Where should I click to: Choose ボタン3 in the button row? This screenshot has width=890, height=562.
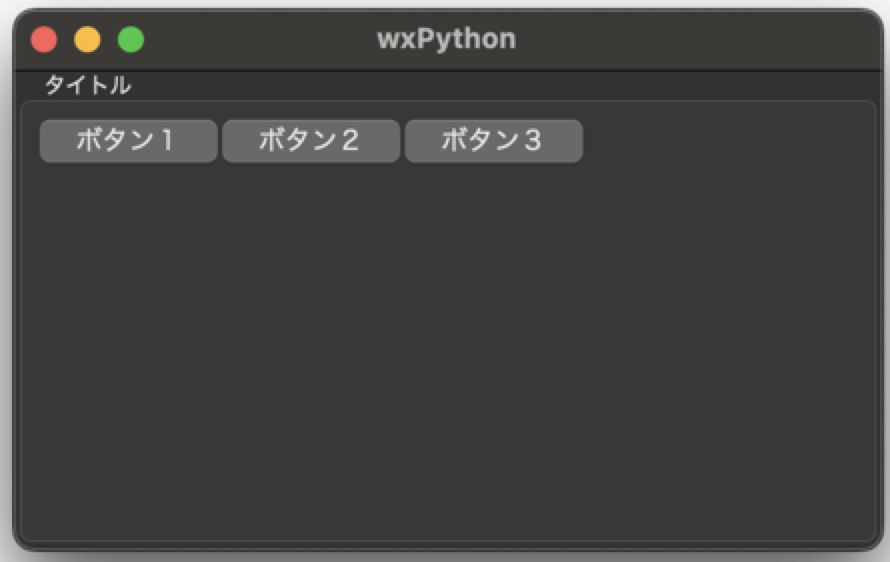494,141
